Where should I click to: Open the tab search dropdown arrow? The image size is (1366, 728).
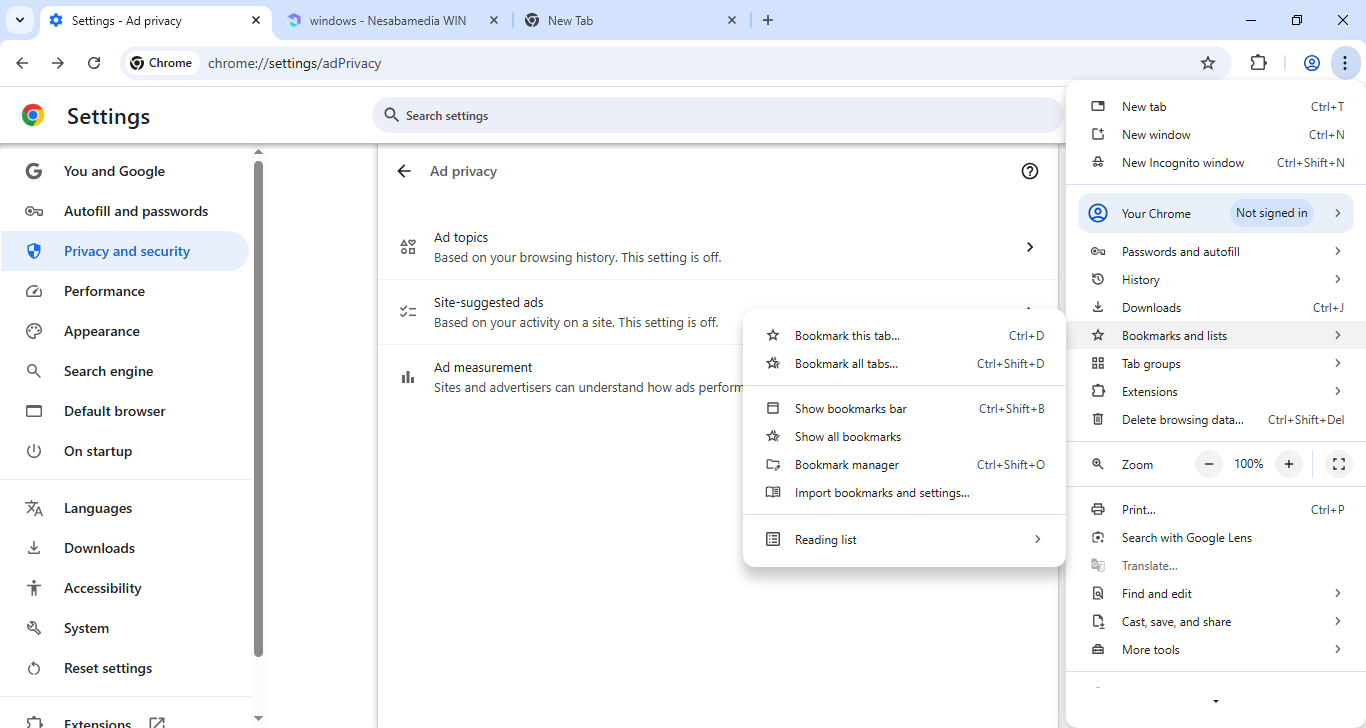(x=20, y=20)
